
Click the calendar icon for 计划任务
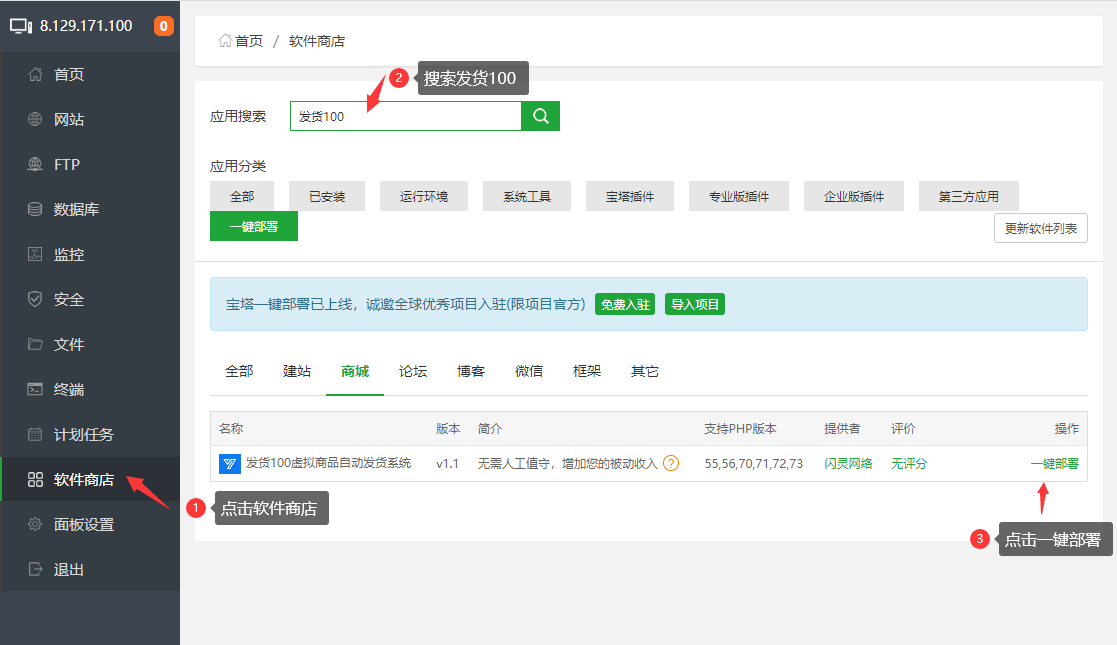[35, 434]
